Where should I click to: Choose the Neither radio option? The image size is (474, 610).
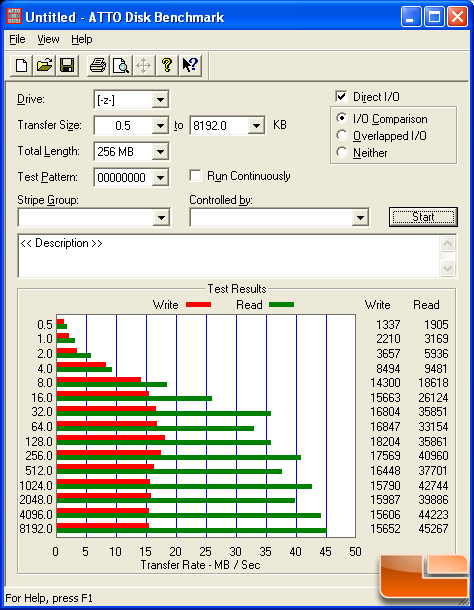point(342,152)
